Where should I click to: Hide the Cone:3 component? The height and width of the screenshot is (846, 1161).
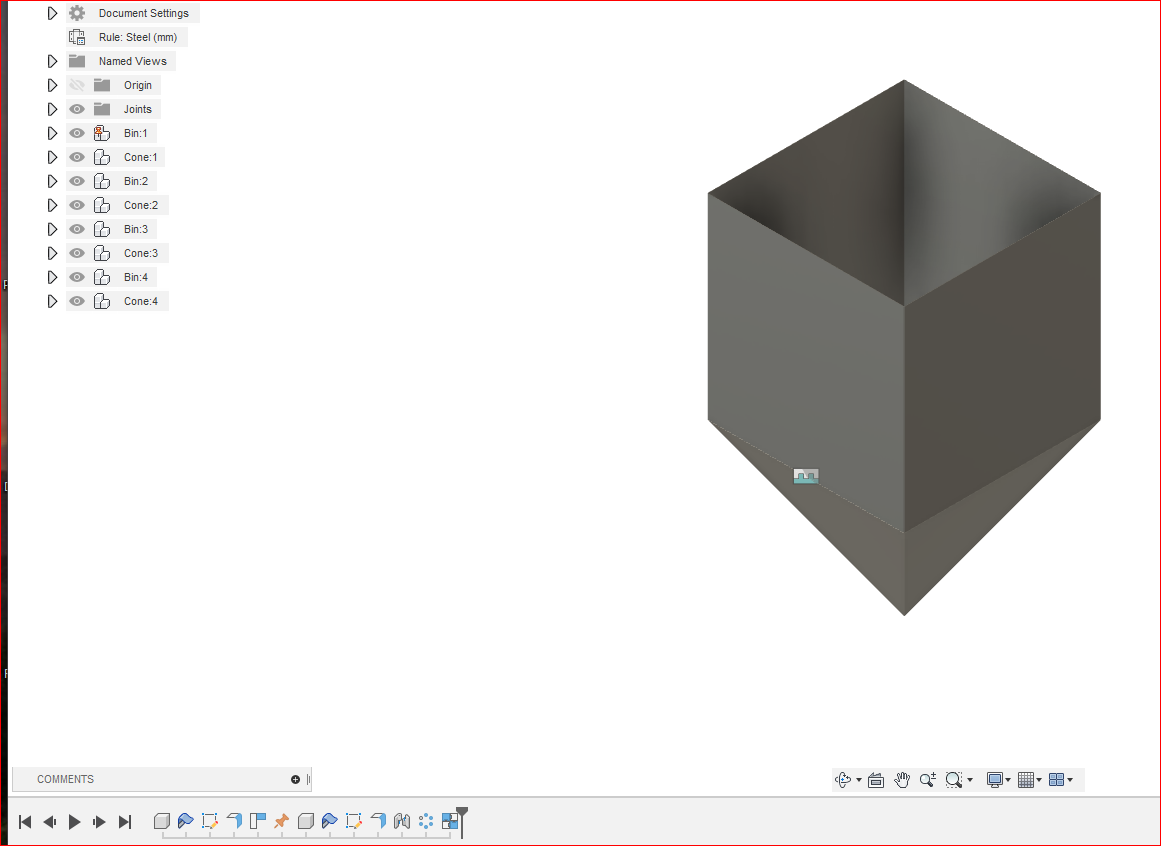pyautogui.click(x=77, y=253)
